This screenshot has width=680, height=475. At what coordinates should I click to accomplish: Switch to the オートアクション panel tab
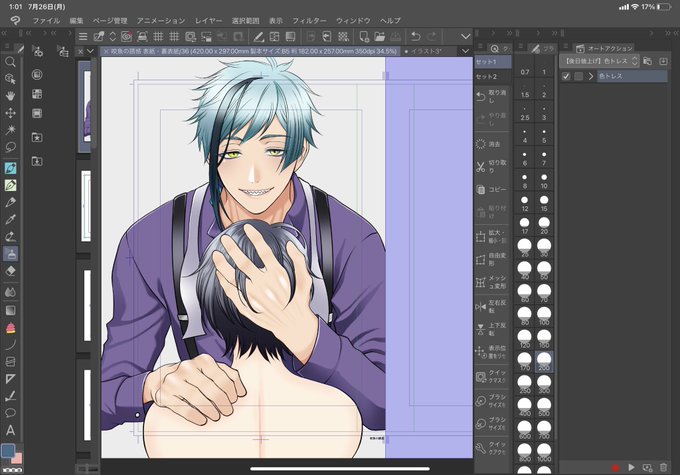click(604, 49)
